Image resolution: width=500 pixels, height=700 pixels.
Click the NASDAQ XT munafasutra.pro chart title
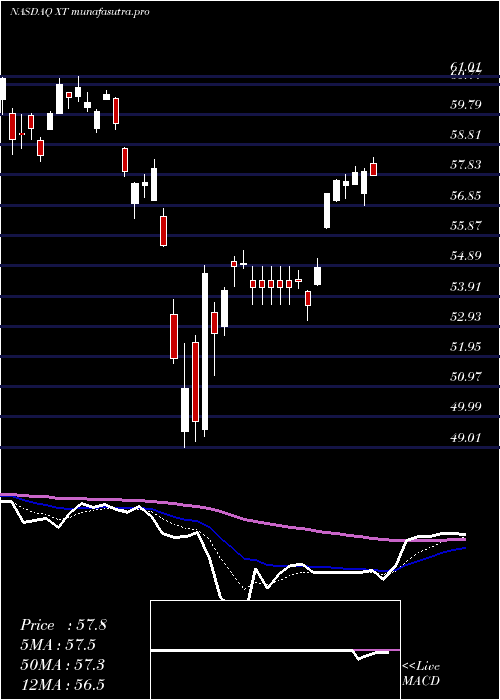tap(79, 12)
